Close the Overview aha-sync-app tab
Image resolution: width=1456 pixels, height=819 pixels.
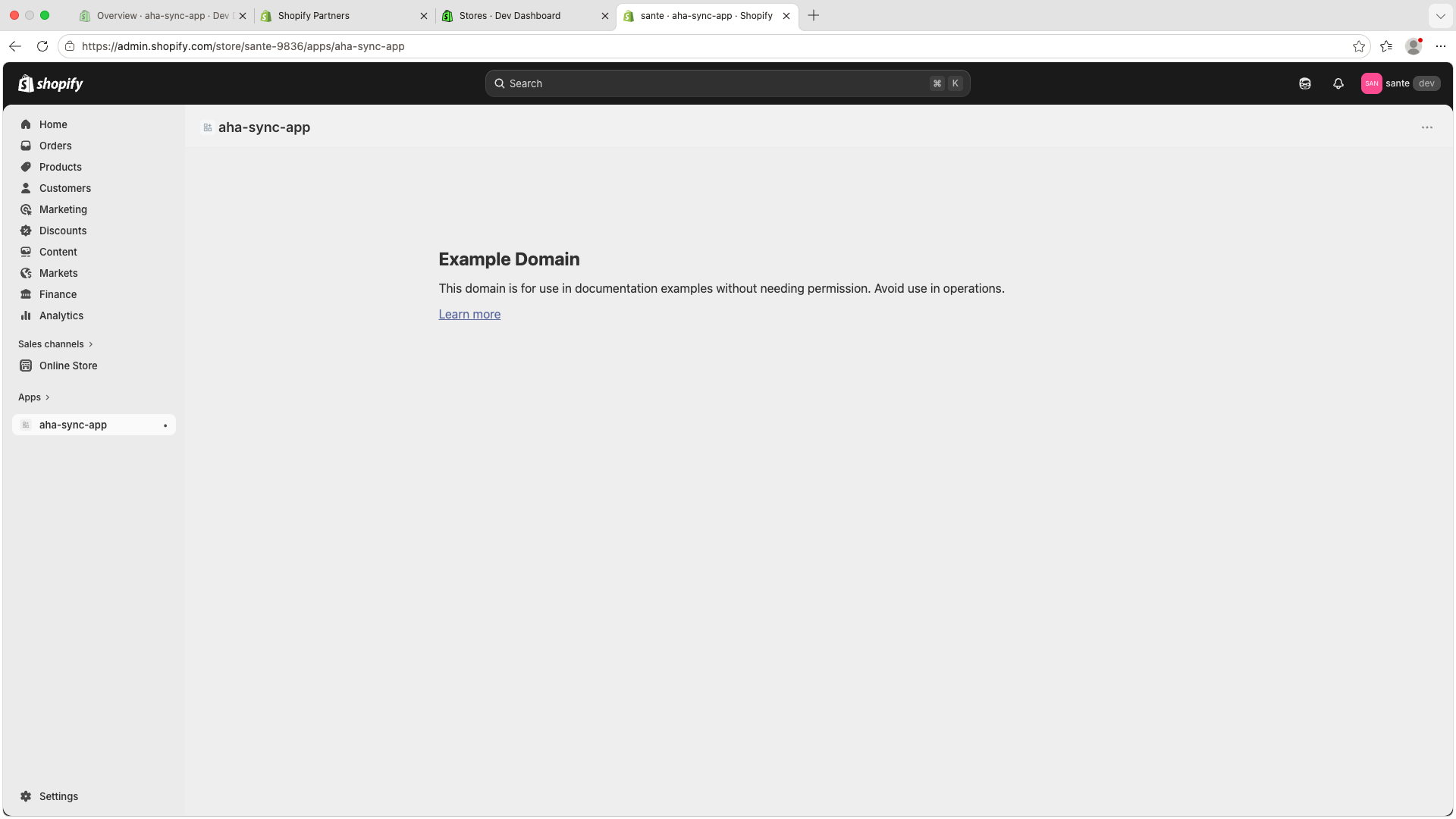coord(243,16)
